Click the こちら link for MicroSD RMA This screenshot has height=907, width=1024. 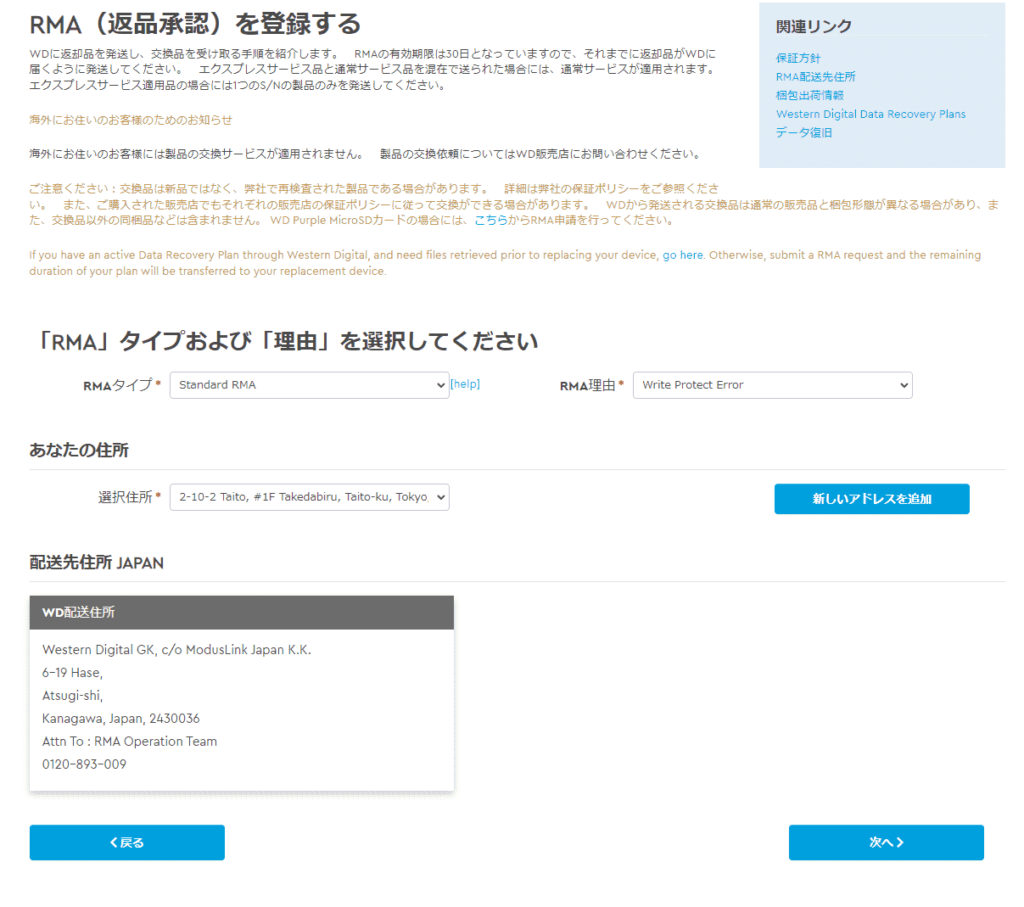[490, 221]
